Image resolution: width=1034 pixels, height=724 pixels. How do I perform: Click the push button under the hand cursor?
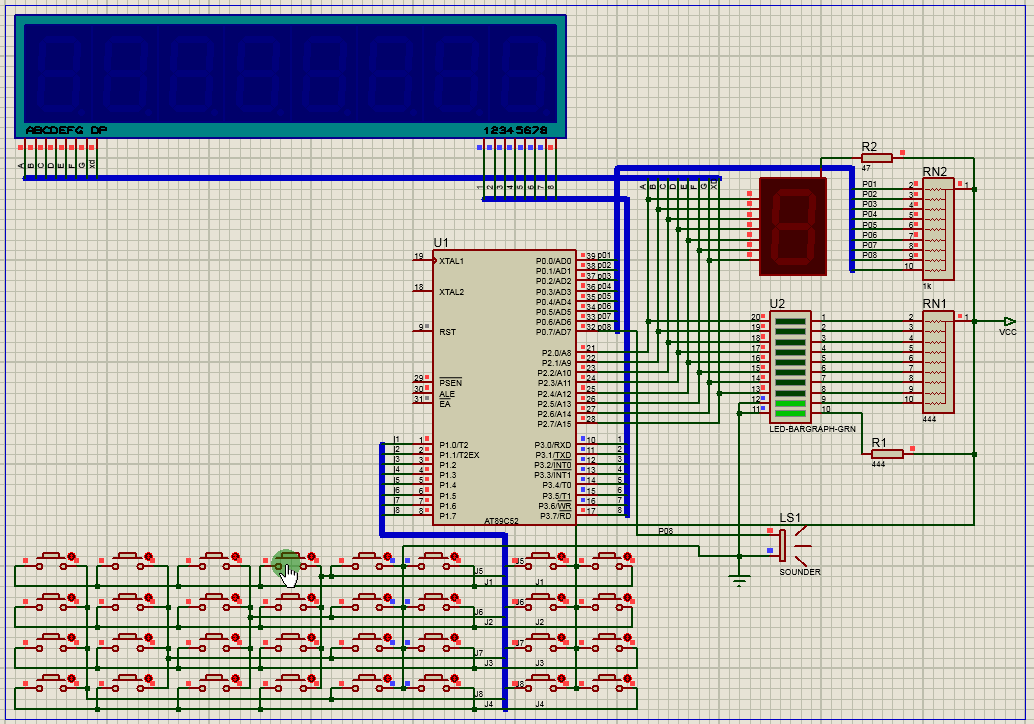pos(290,560)
